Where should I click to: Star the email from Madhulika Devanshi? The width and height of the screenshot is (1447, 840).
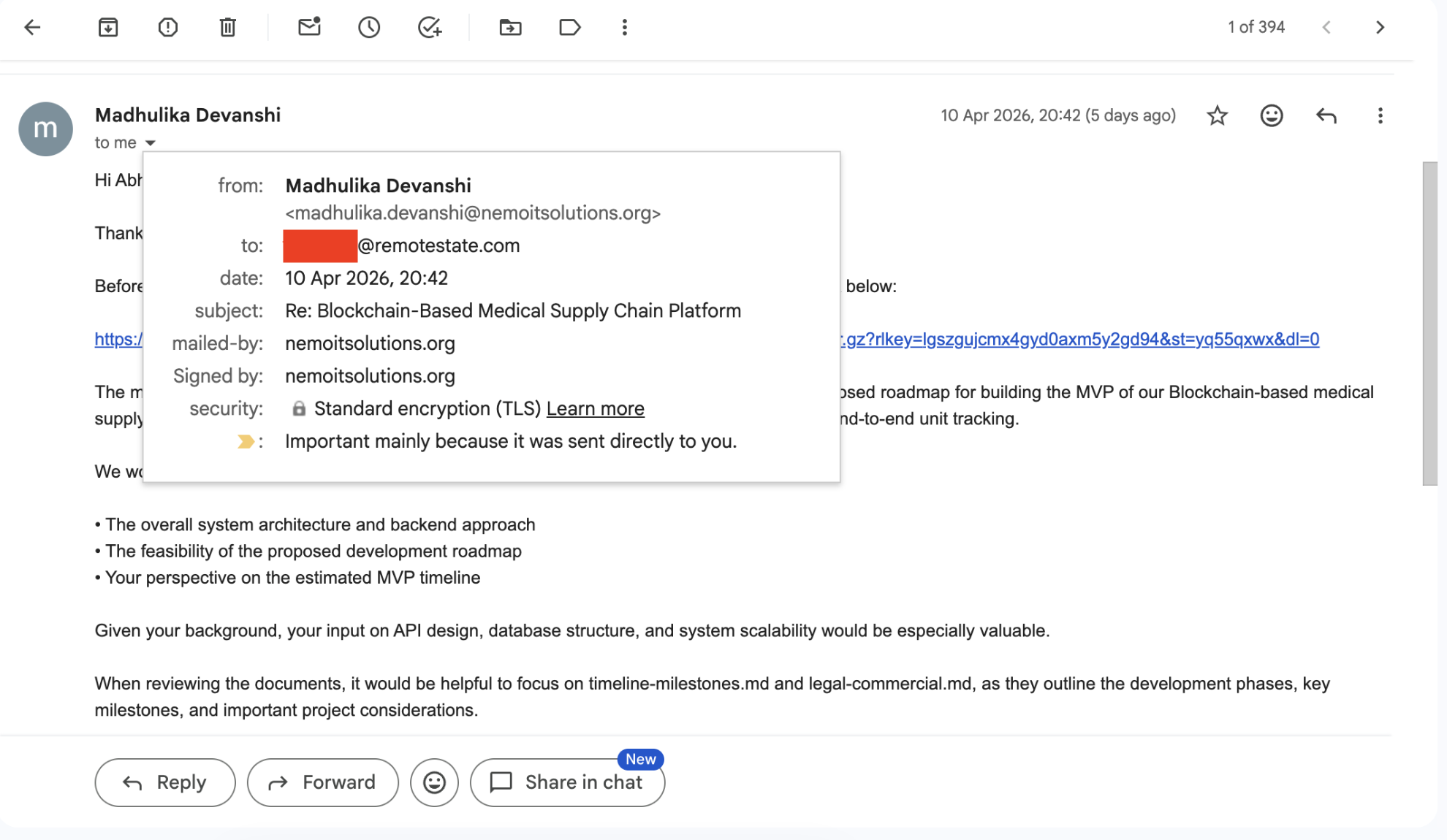(1217, 115)
